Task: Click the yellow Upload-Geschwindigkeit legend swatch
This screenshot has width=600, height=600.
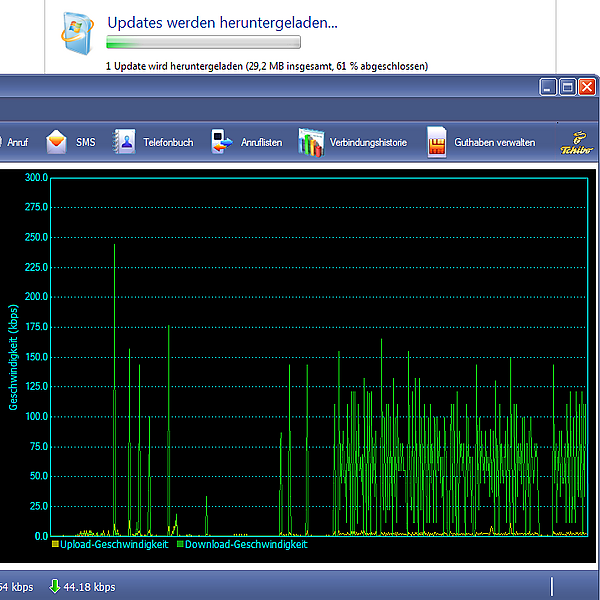Action: [x=56, y=545]
